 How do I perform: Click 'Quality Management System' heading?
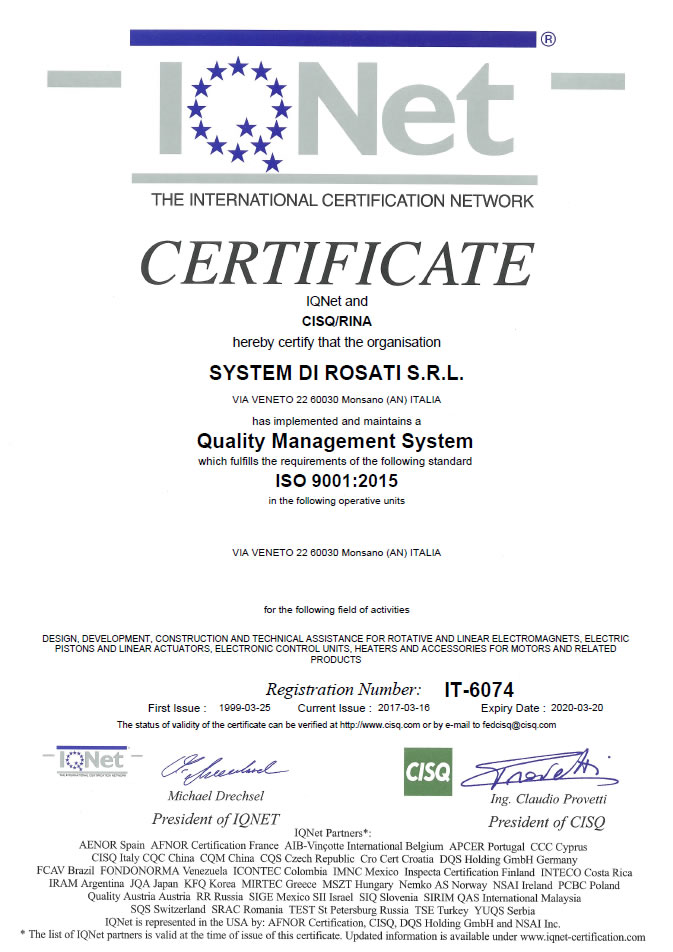335,441
